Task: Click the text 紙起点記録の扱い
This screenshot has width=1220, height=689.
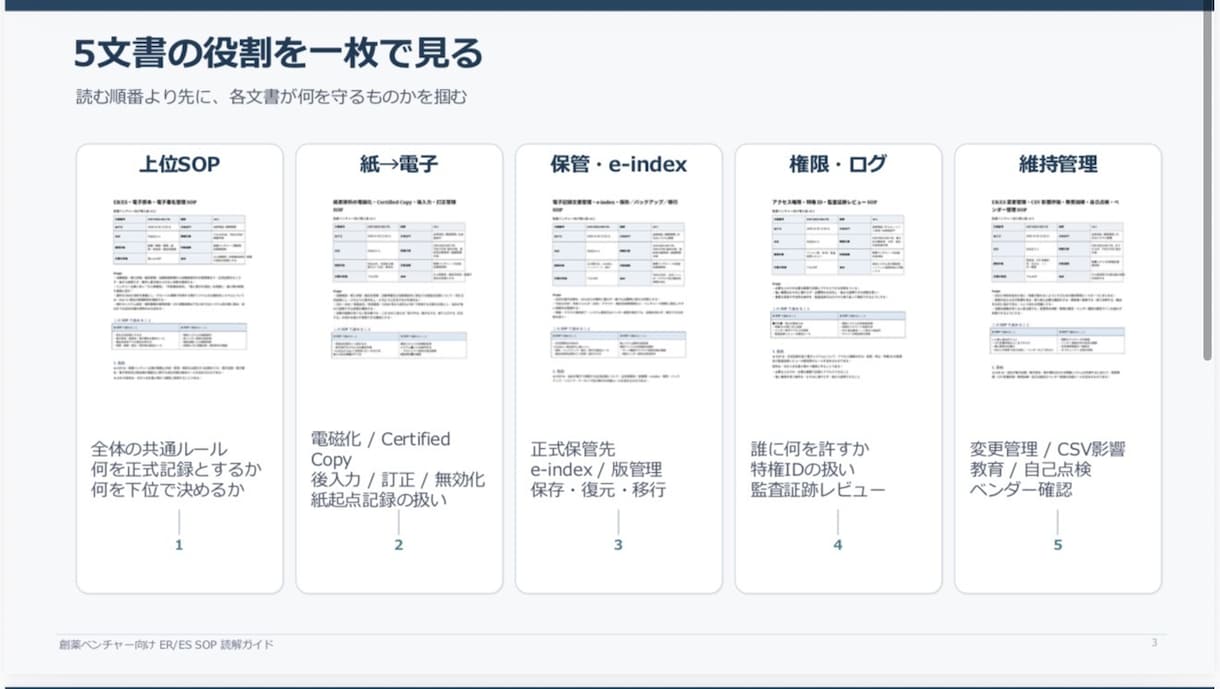Action: 379,500
